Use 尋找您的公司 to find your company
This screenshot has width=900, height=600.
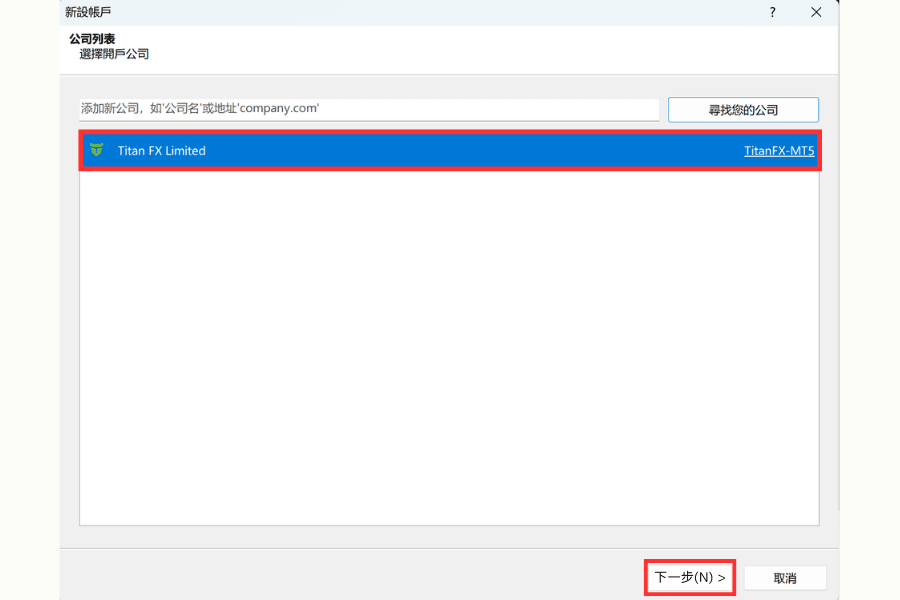click(743, 109)
